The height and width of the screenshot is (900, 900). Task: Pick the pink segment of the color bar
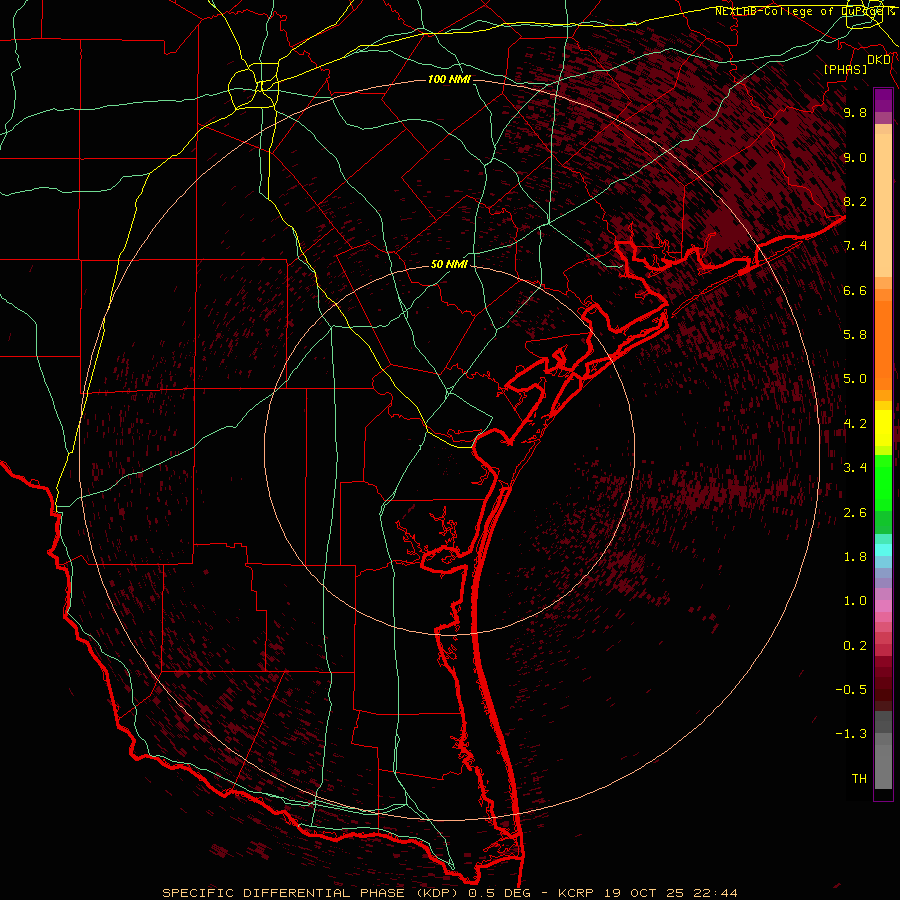(x=883, y=606)
